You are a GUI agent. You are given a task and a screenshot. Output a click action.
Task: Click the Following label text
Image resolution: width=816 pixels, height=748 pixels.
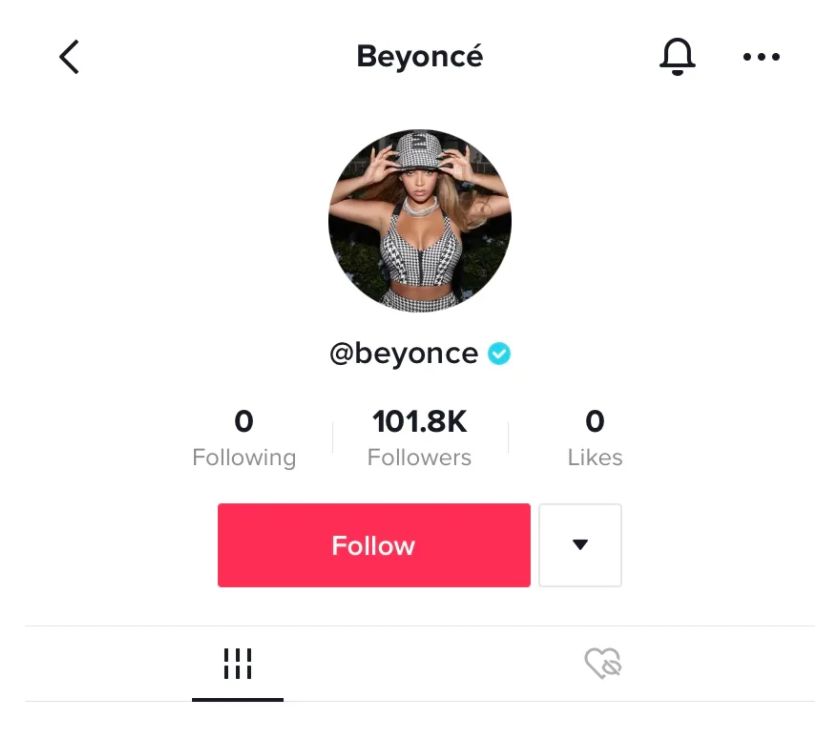[x=245, y=457]
